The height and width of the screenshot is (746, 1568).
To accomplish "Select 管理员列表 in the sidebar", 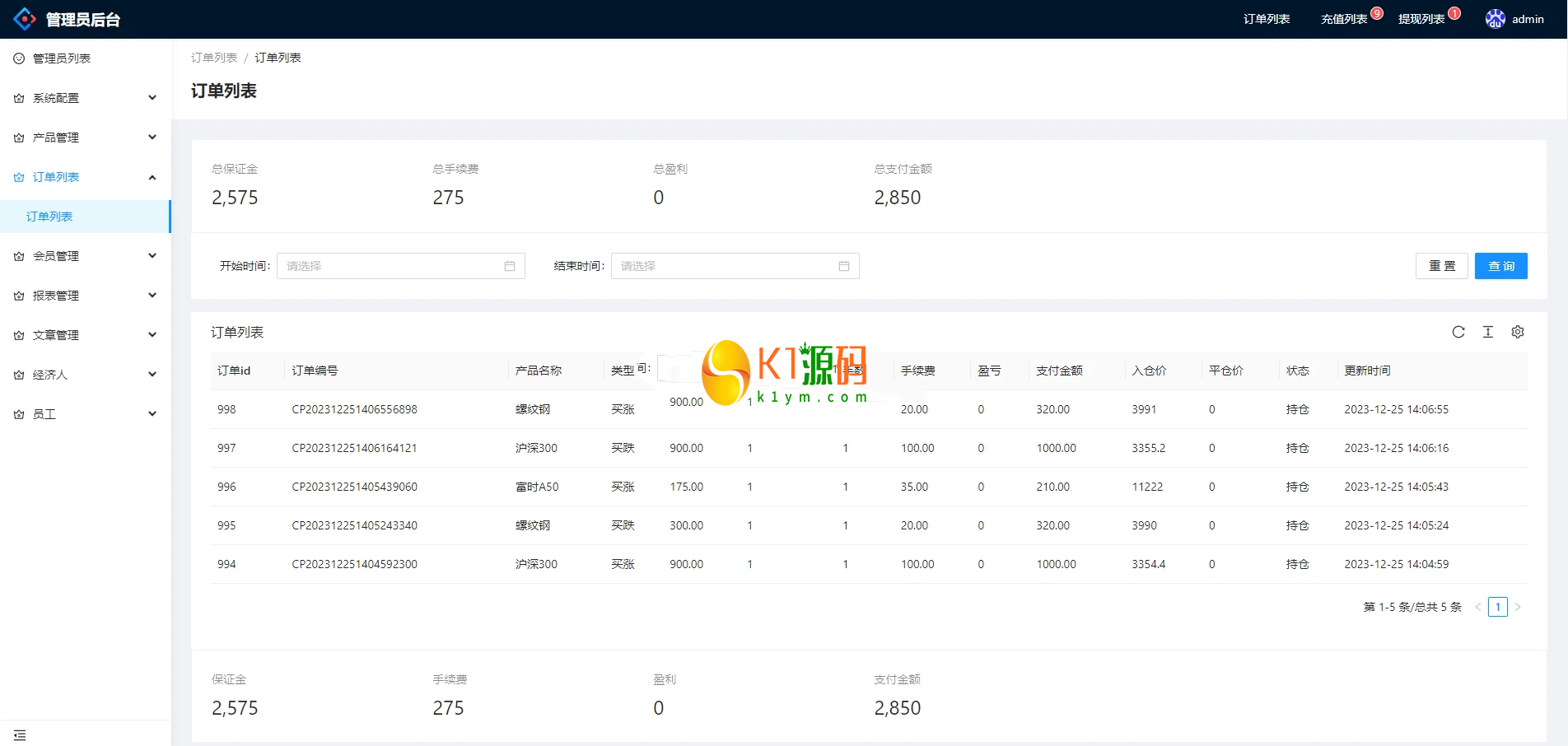I will click(62, 58).
